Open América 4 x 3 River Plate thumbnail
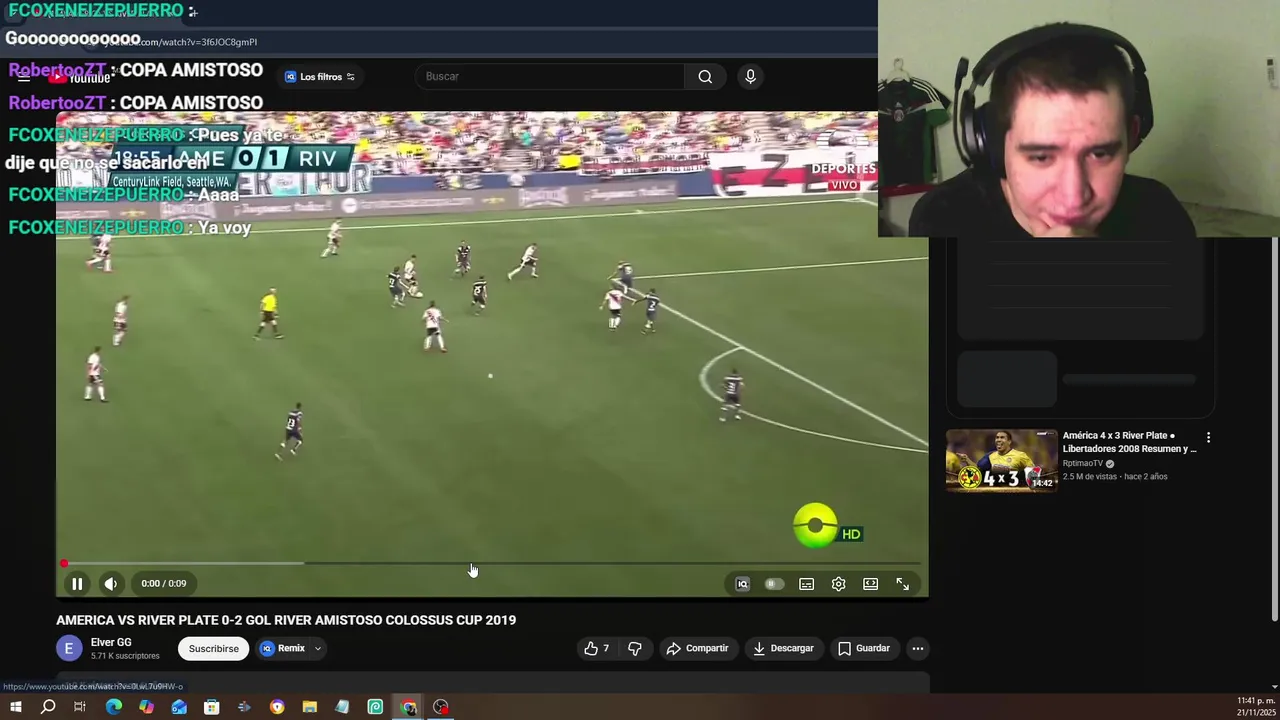This screenshot has width=1280, height=720. tap(1001, 460)
